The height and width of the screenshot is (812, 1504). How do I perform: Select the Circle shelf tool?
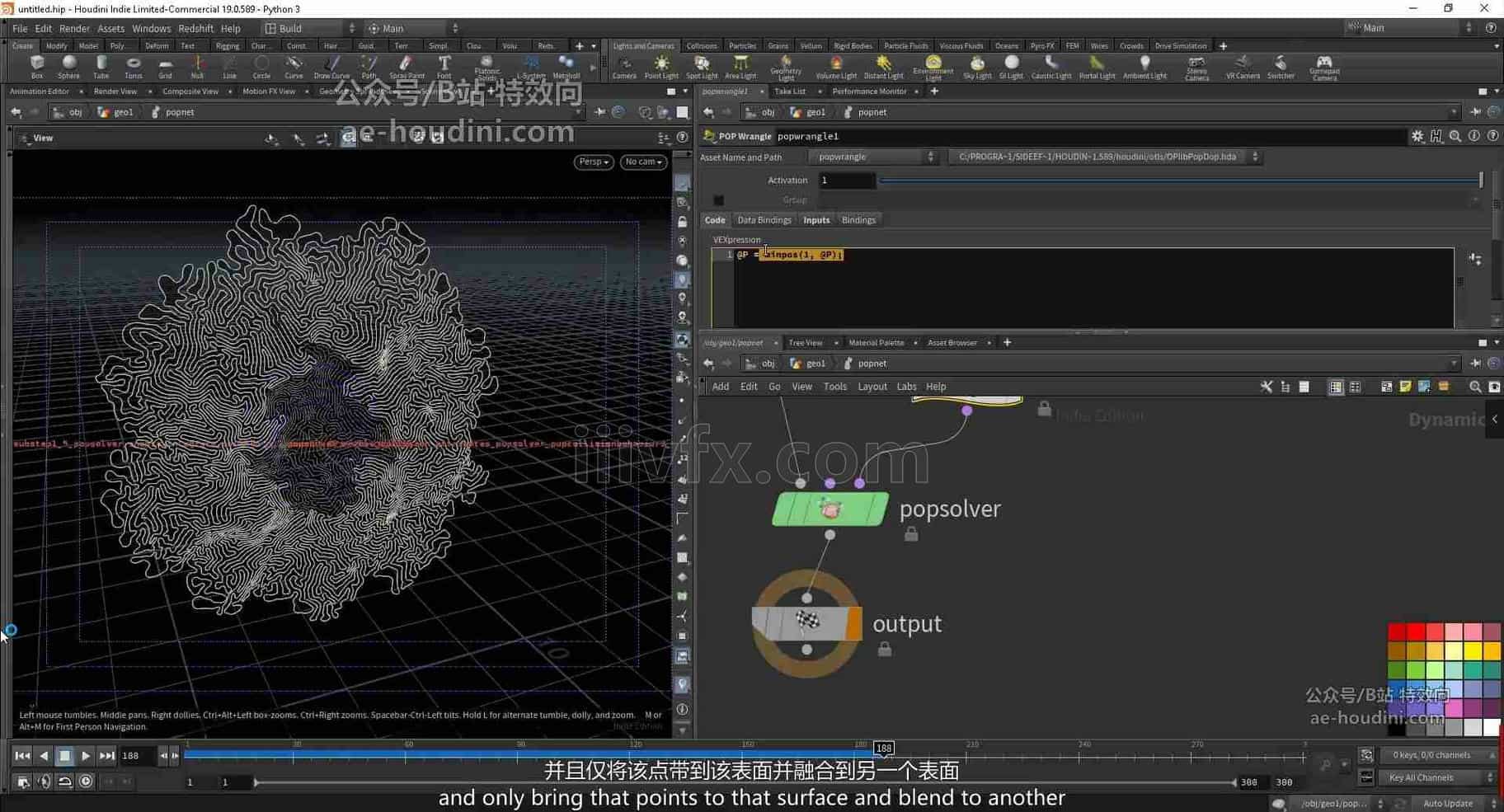(261, 67)
